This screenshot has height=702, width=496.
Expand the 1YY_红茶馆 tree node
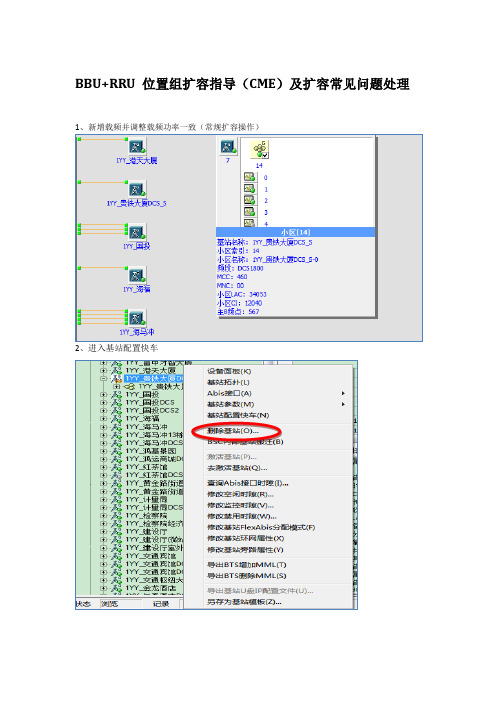point(103,467)
